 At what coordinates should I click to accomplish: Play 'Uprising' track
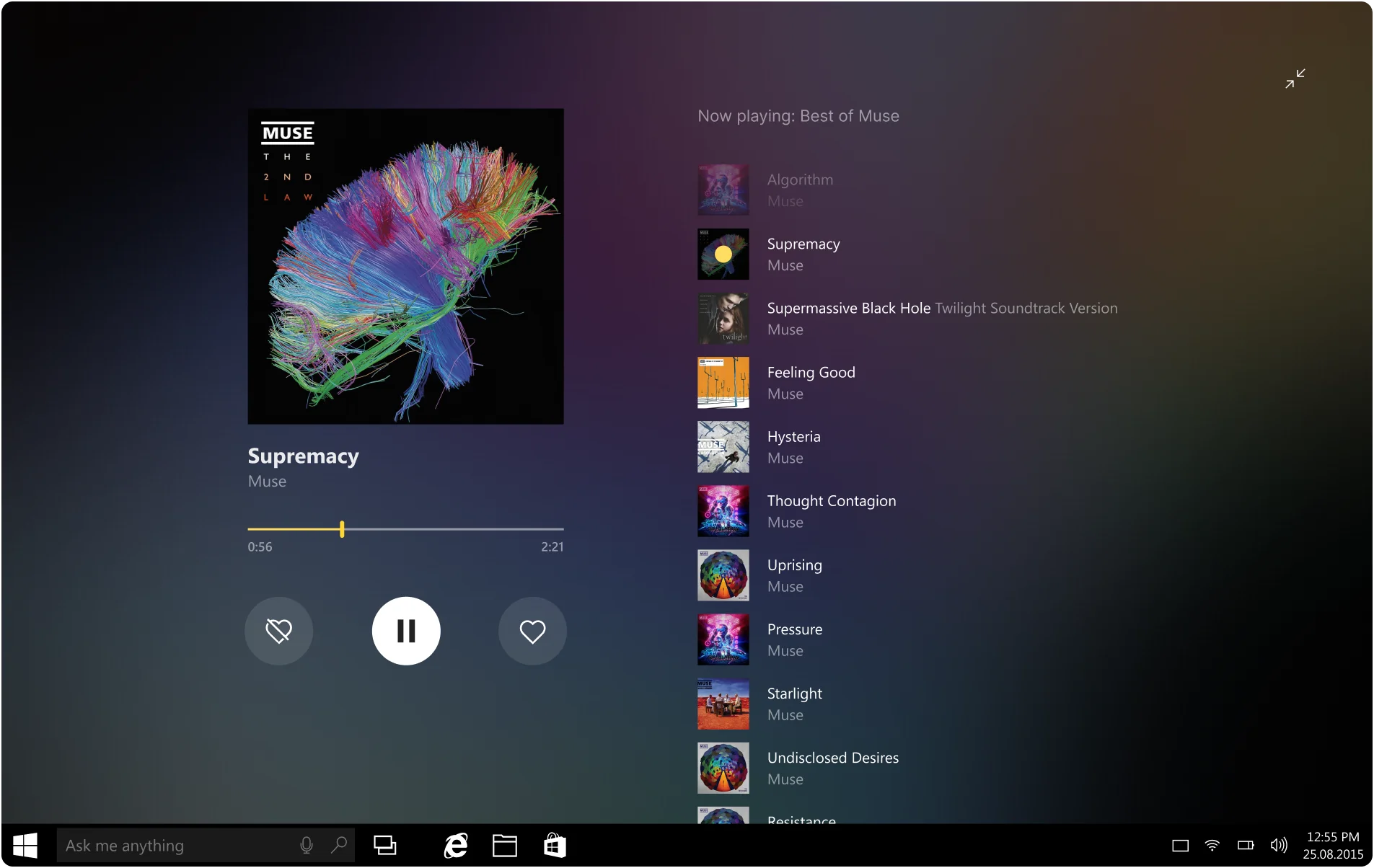tap(794, 565)
